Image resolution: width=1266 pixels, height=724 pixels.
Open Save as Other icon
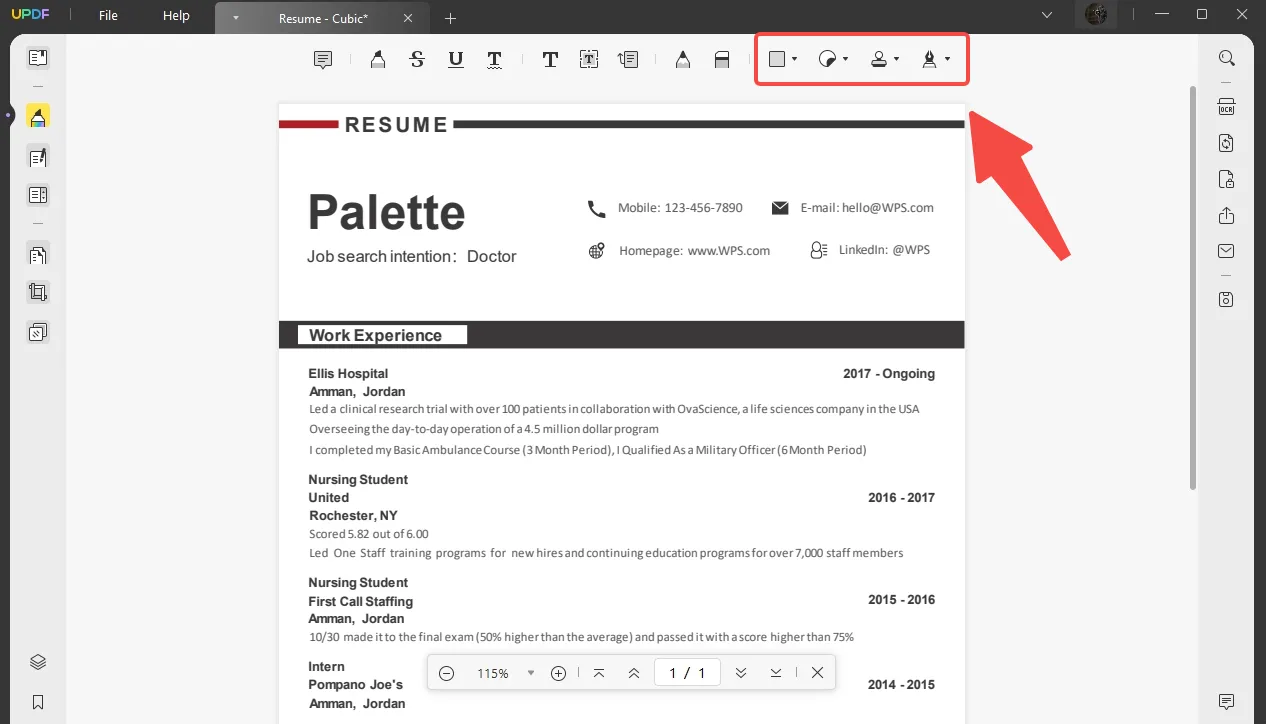click(x=1227, y=299)
